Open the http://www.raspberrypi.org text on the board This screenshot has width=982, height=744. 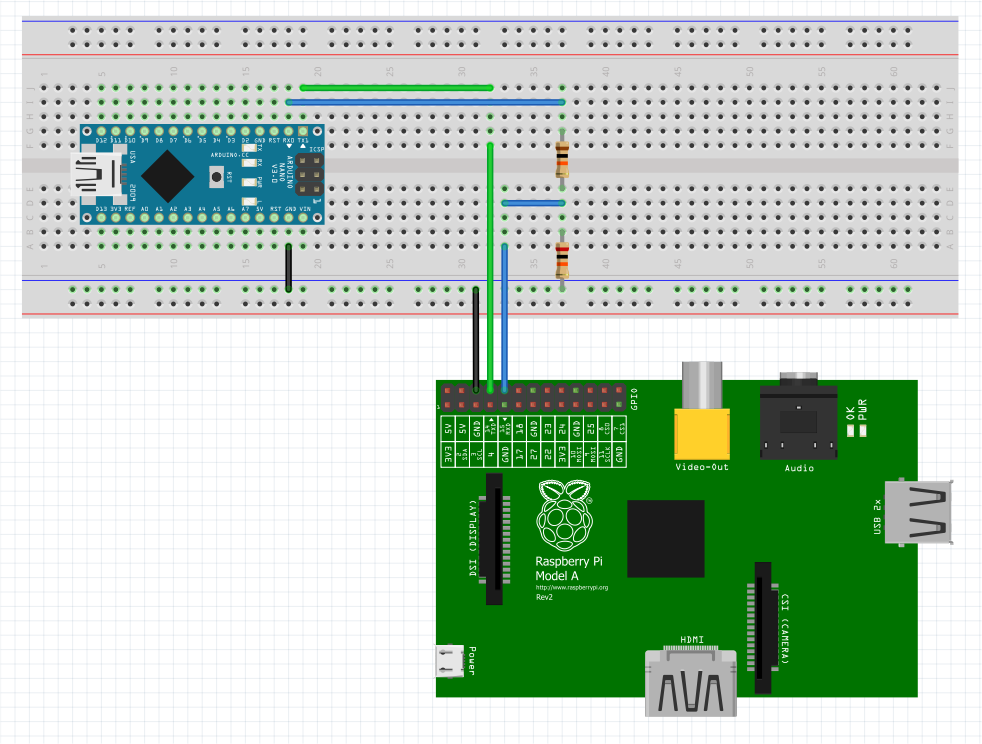point(572,587)
